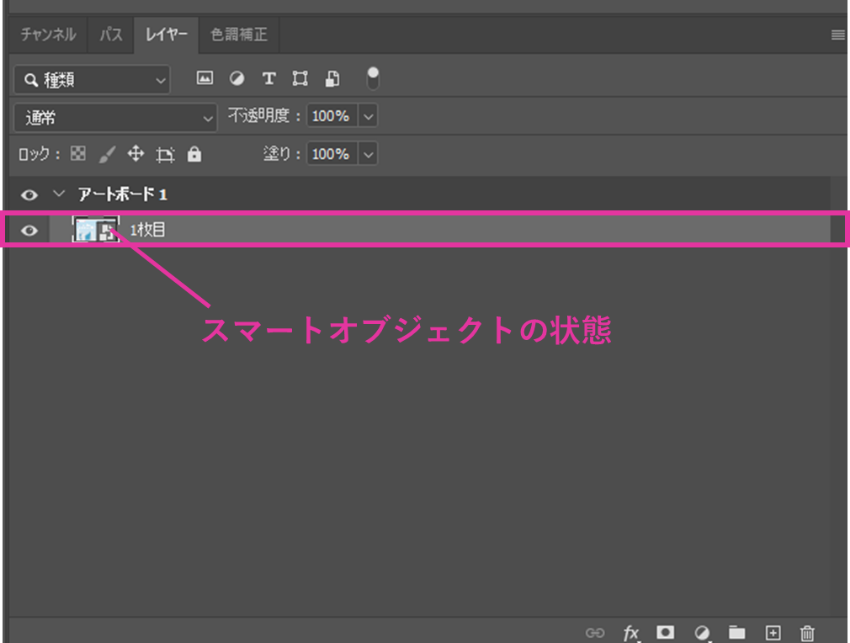Switch to the パス tab
Screen dimensions: 850x643
(111, 35)
